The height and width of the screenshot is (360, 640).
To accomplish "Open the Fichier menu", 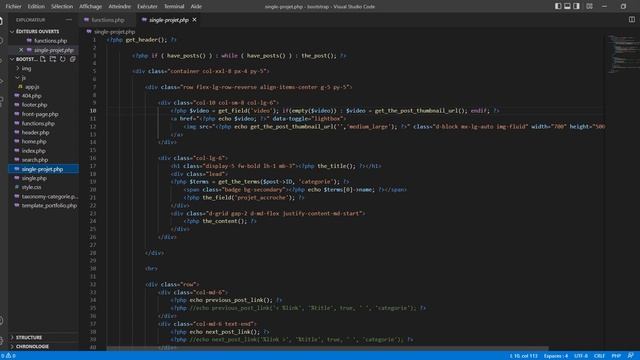I will 13,7.
